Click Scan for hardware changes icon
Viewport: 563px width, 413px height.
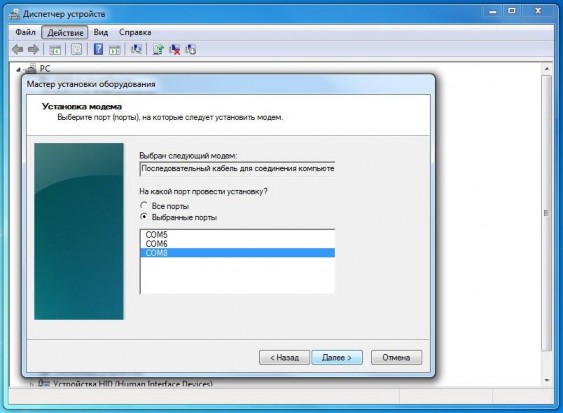click(136, 49)
